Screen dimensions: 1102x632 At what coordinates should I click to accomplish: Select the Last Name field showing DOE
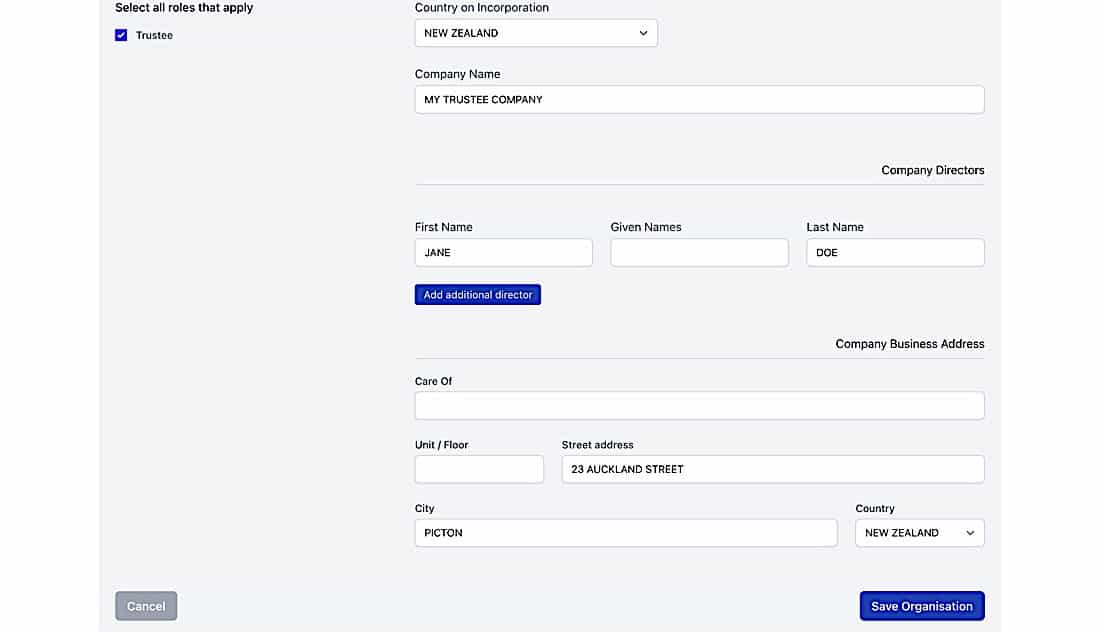click(894, 252)
